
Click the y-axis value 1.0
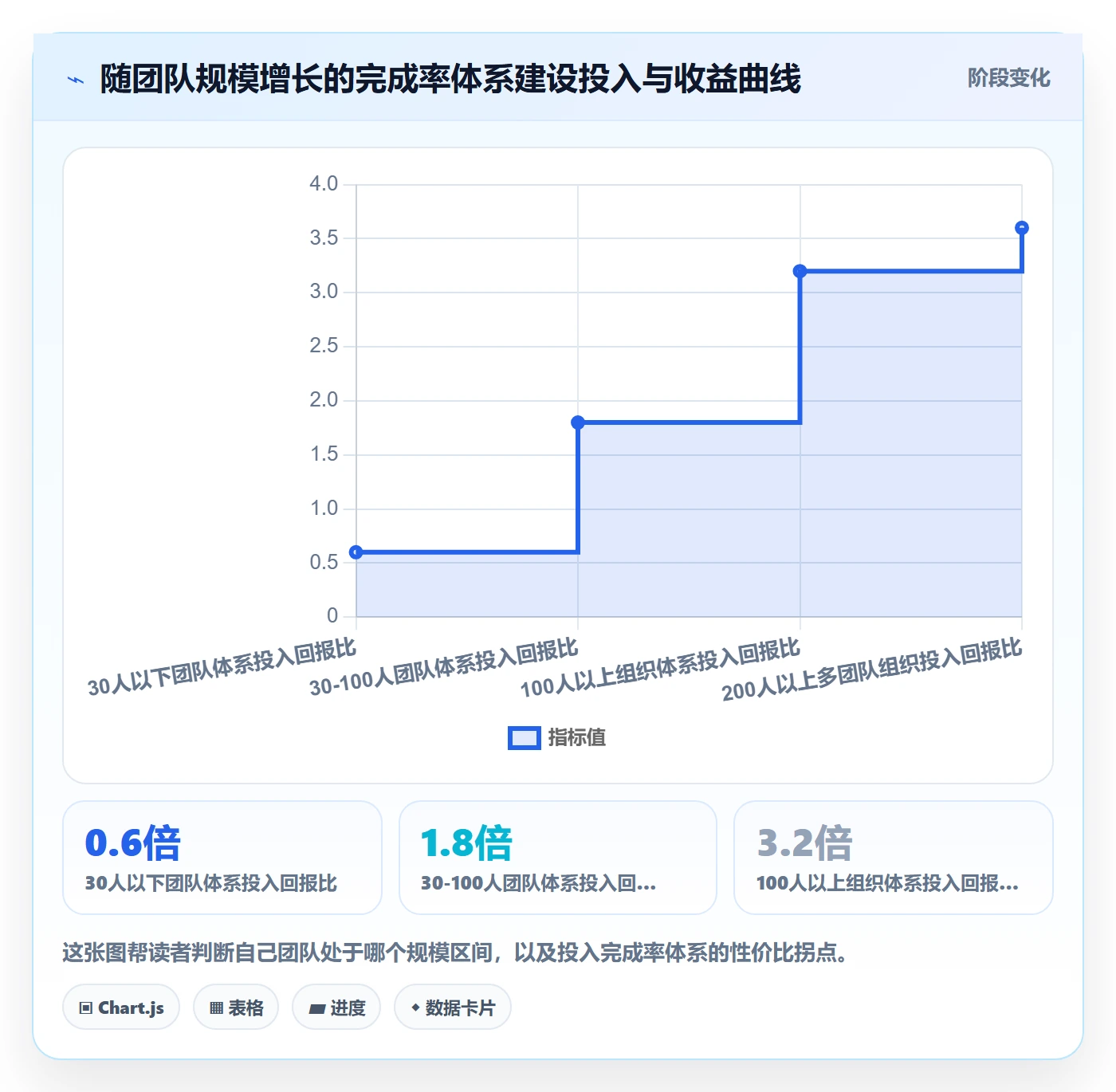coord(324,509)
